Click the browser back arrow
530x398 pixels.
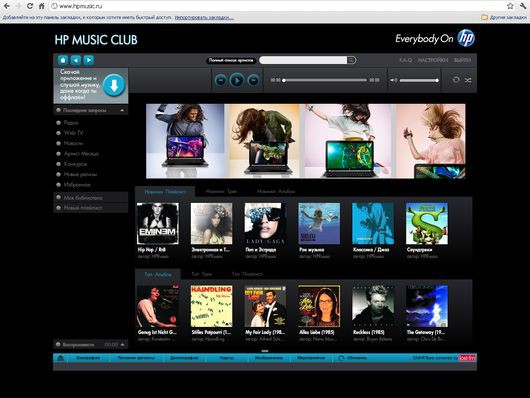pos(7,6)
